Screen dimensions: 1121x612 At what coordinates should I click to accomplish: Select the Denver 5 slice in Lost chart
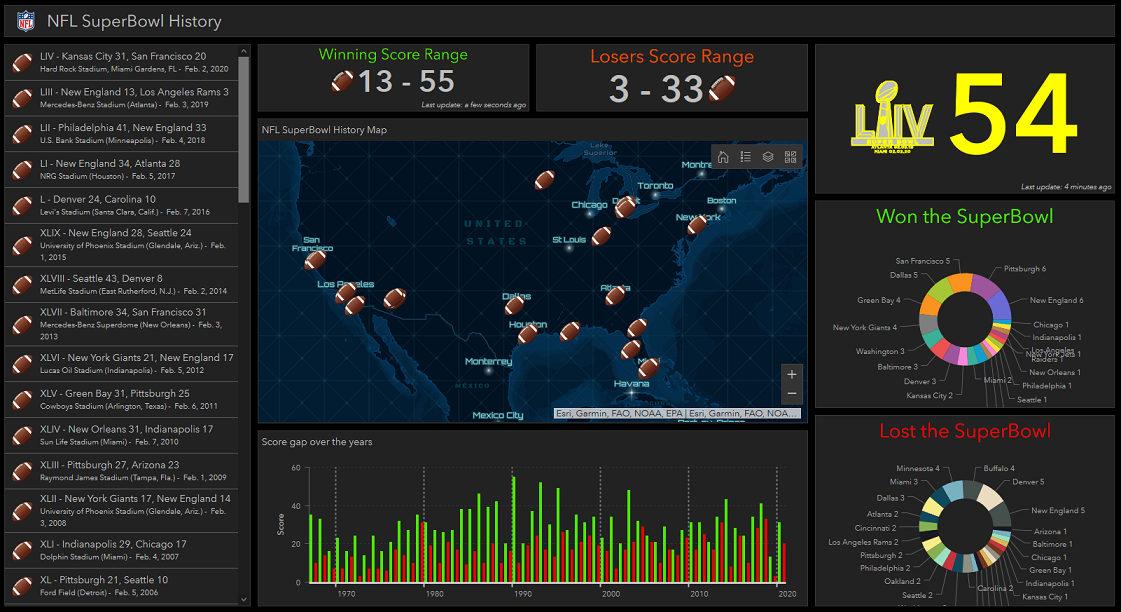(x=990, y=495)
